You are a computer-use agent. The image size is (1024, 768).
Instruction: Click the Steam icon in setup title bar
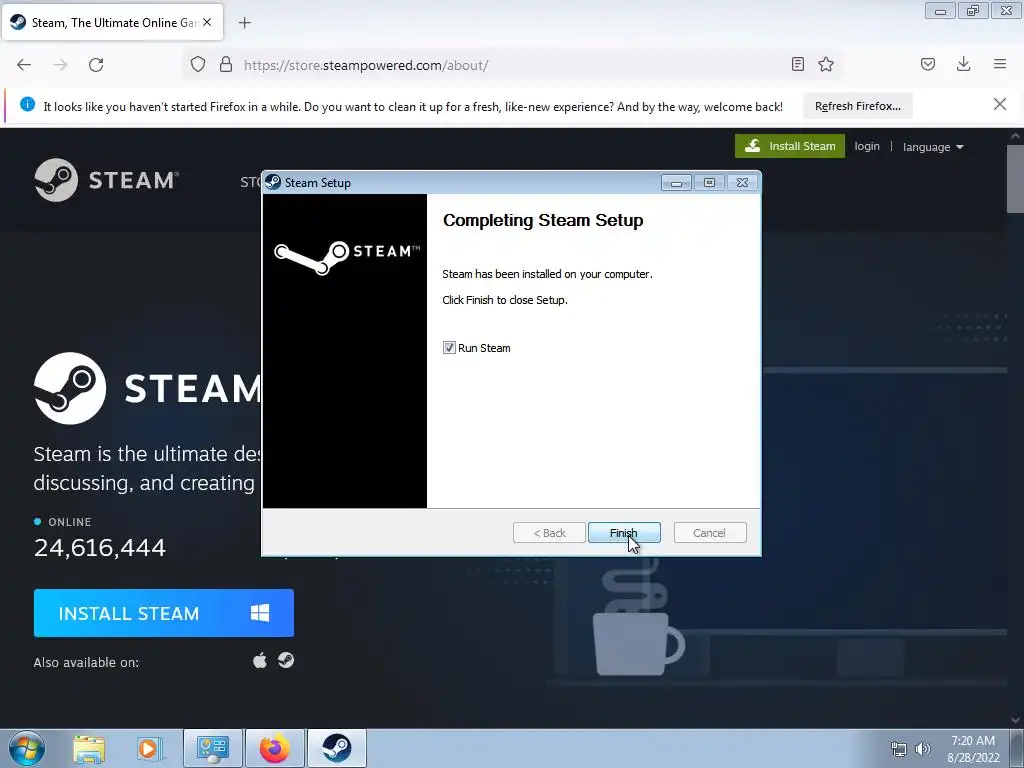pyautogui.click(x=273, y=183)
